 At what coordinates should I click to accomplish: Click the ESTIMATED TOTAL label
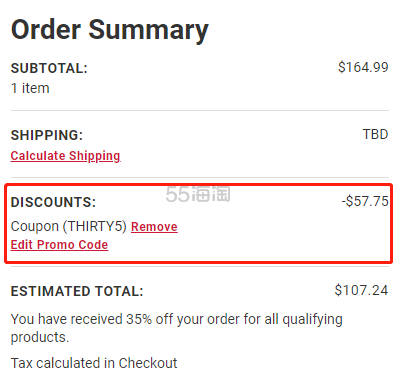[x=77, y=291]
